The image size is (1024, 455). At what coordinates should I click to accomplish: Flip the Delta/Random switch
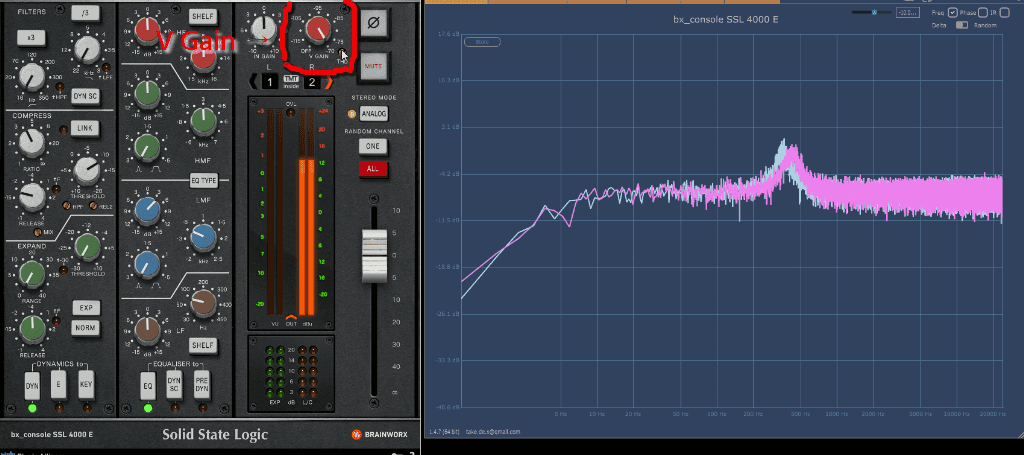pos(962,25)
